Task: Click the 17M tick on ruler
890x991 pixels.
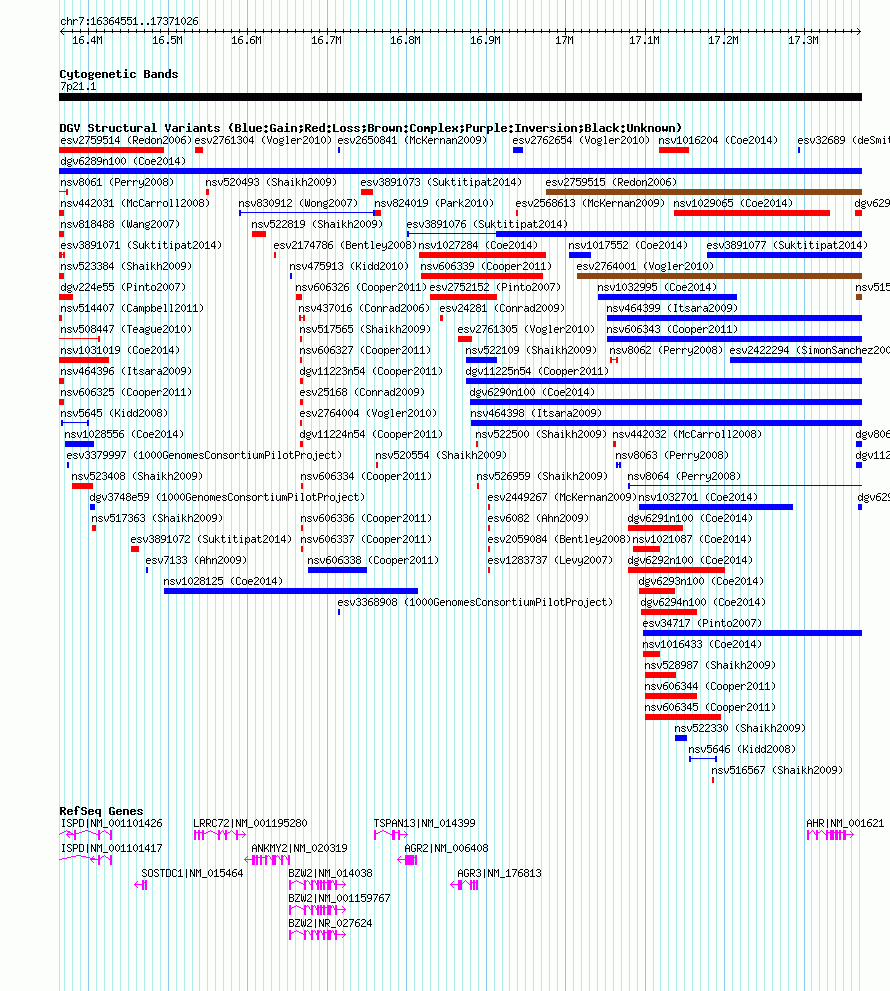Action: (564, 40)
